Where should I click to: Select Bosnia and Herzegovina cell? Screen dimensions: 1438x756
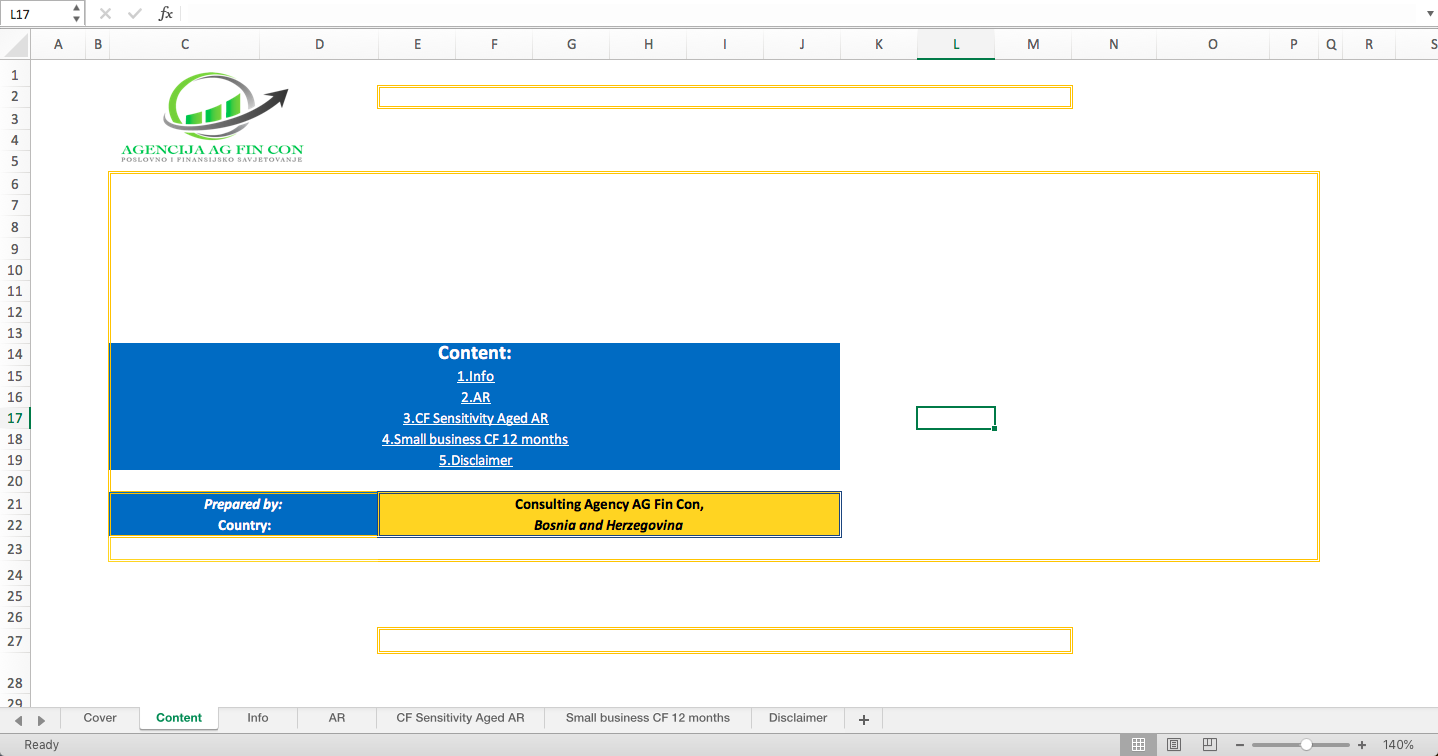pos(609,525)
